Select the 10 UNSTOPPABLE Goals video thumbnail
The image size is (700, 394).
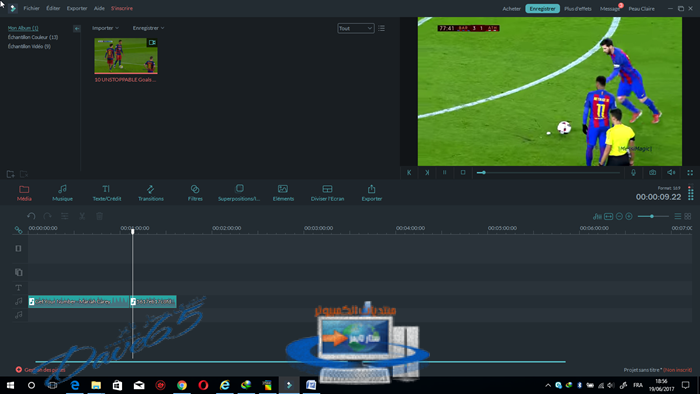coord(126,56)
